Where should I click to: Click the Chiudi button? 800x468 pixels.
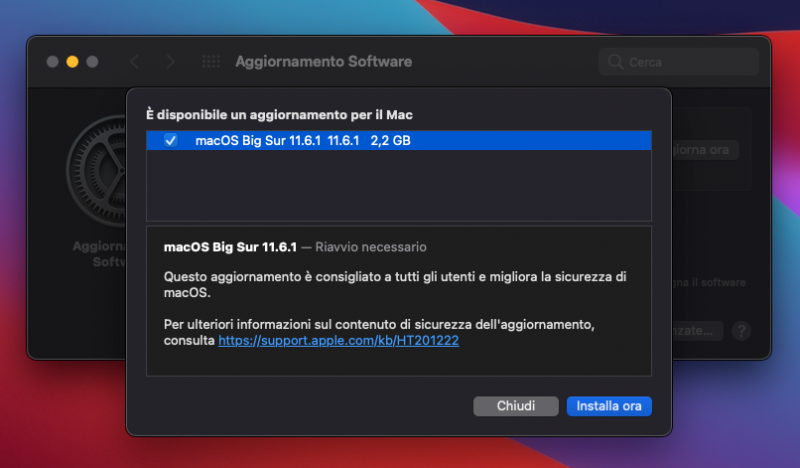tap(516, 406)
